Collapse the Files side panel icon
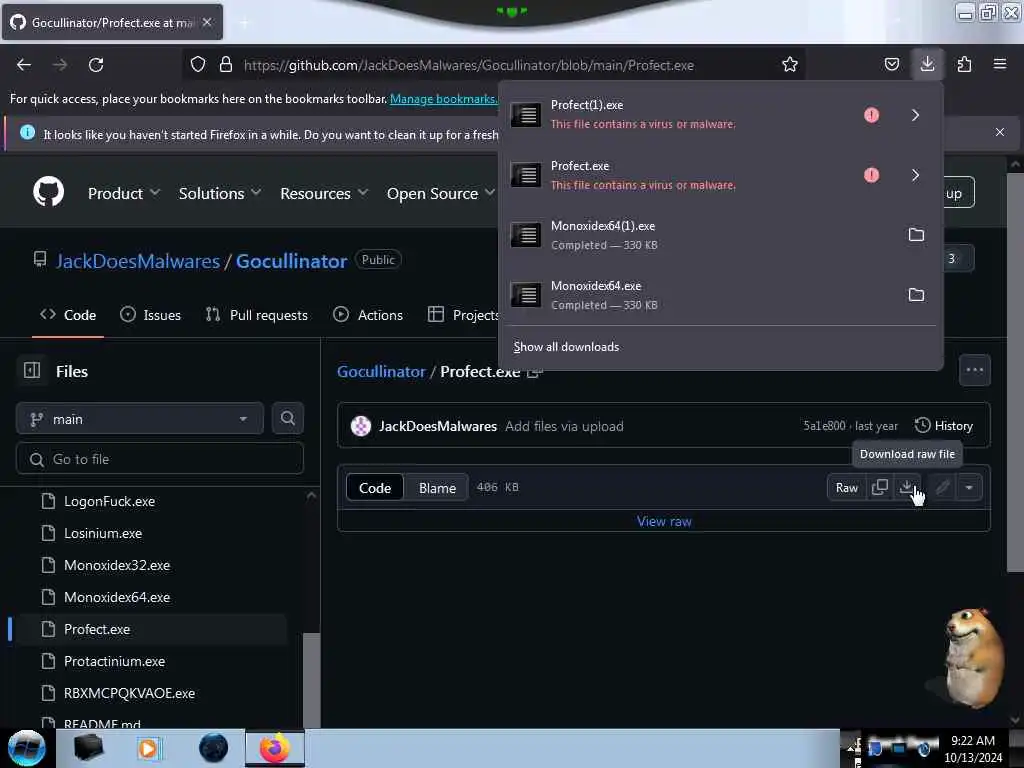The width and height of the screenshot is (1024, 768). 32,371
